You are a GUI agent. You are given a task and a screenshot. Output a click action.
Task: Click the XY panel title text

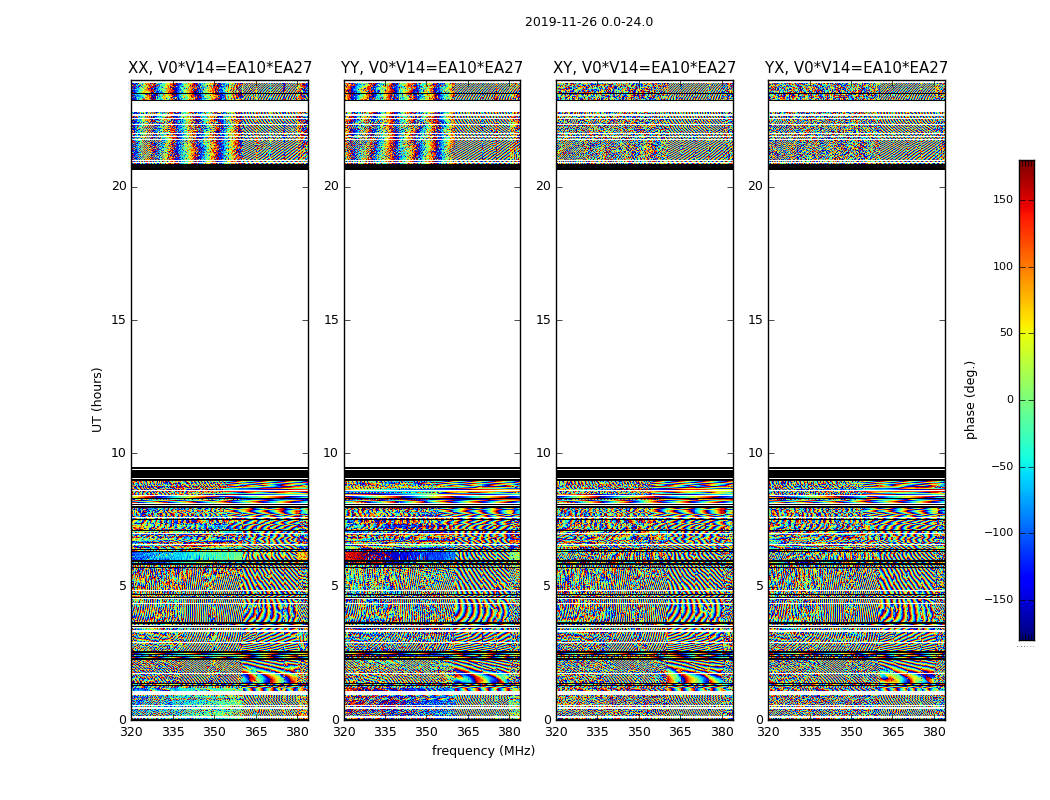(645, 68)
